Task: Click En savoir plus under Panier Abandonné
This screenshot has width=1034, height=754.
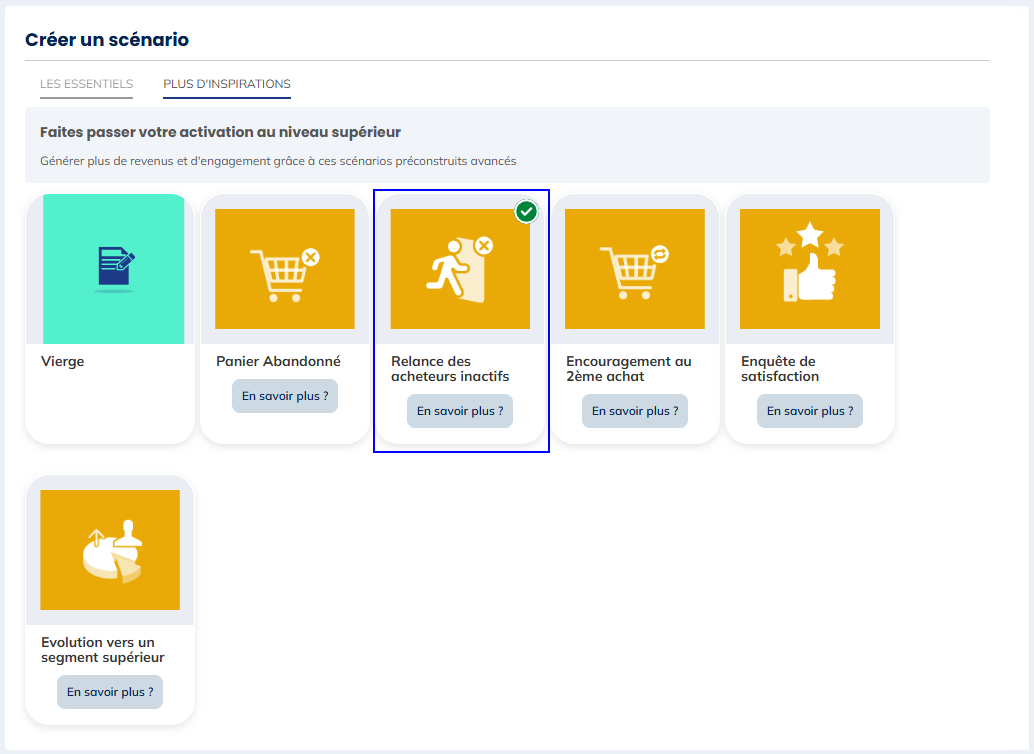Action: (x=285, y=396)
